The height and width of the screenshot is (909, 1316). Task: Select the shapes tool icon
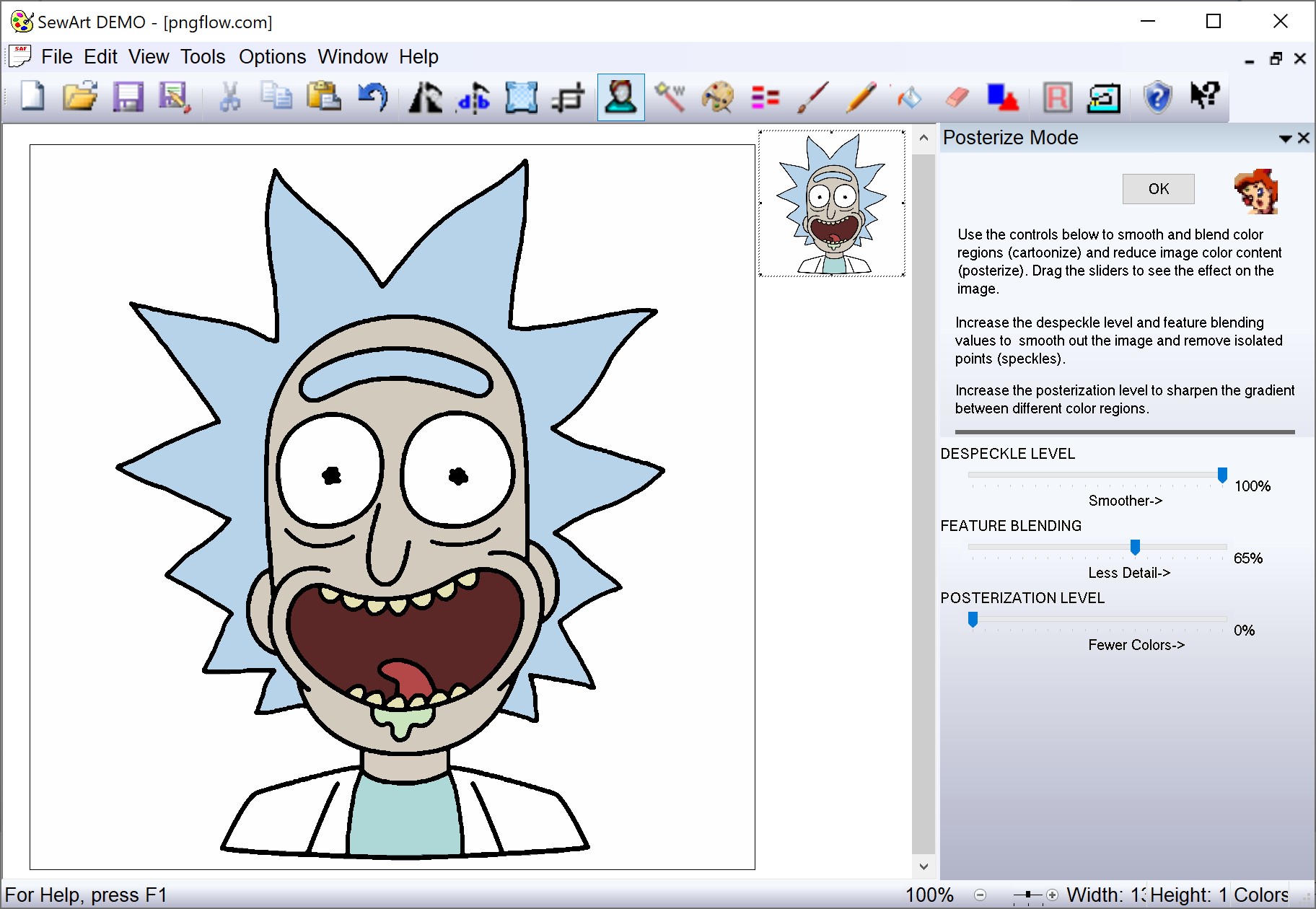pos(1004,97)
